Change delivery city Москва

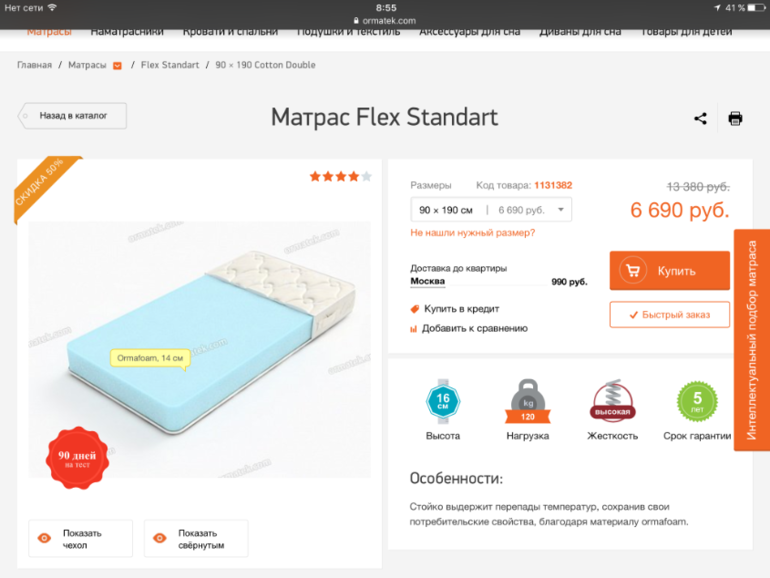[x=427, y=281]
